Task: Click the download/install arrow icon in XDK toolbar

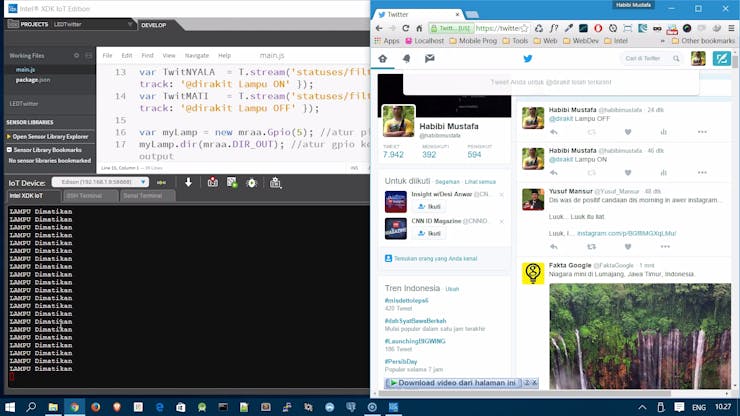Action: click(x=188, y=182)
